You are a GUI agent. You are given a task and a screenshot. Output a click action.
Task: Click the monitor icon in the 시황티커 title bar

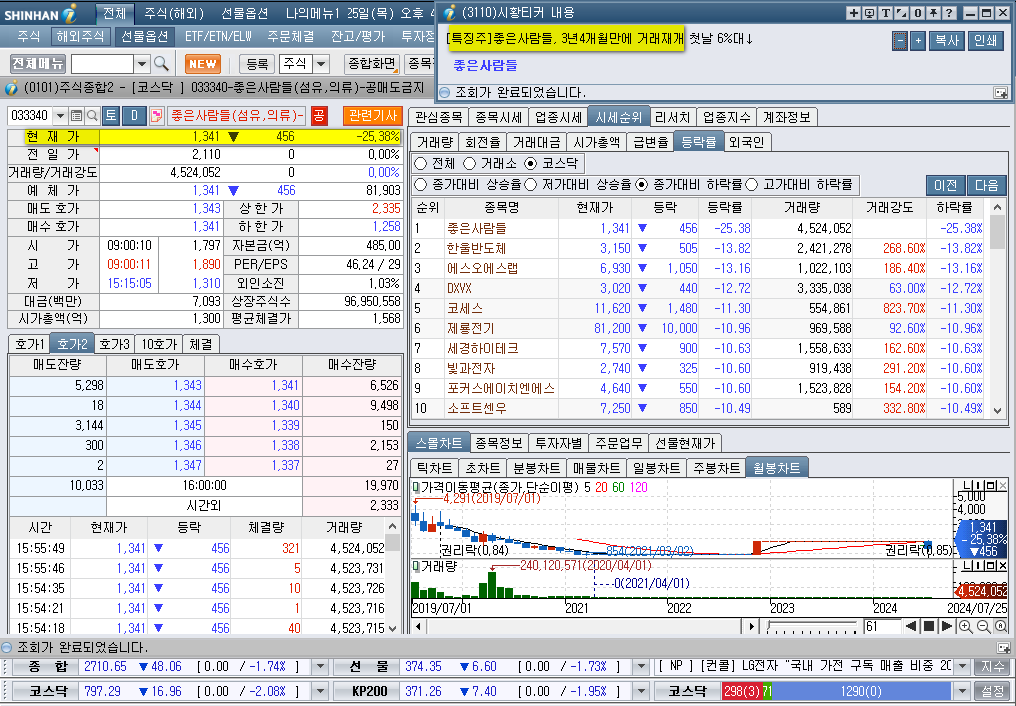pyautogui.click(x=869, y=13)
